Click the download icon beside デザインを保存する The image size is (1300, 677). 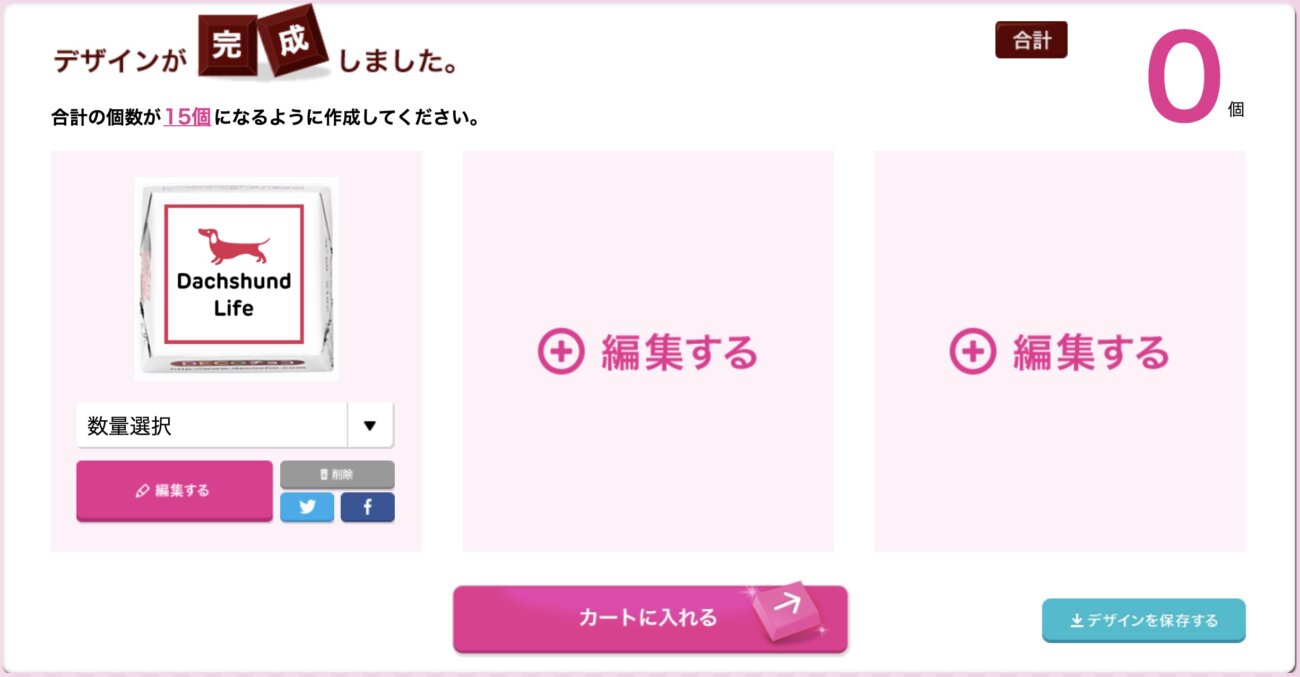tap(1077, 621)
